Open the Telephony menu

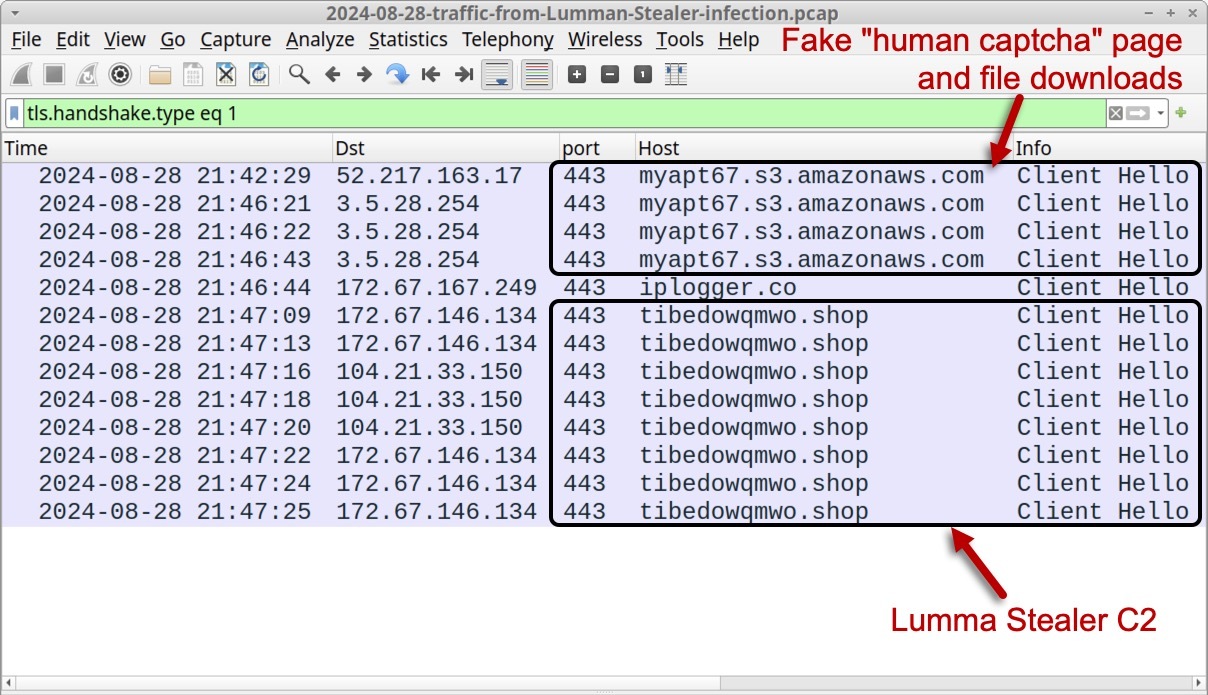pos(508,40)
